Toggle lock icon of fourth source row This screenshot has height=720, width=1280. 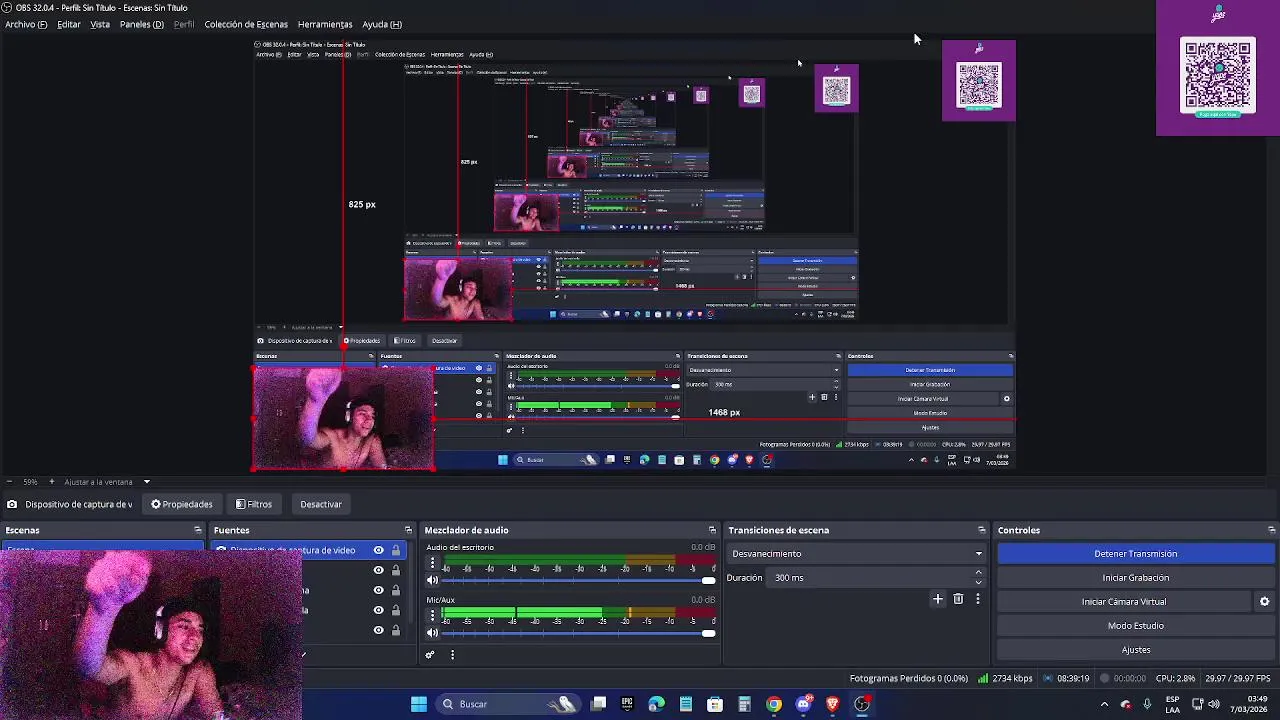396,610
